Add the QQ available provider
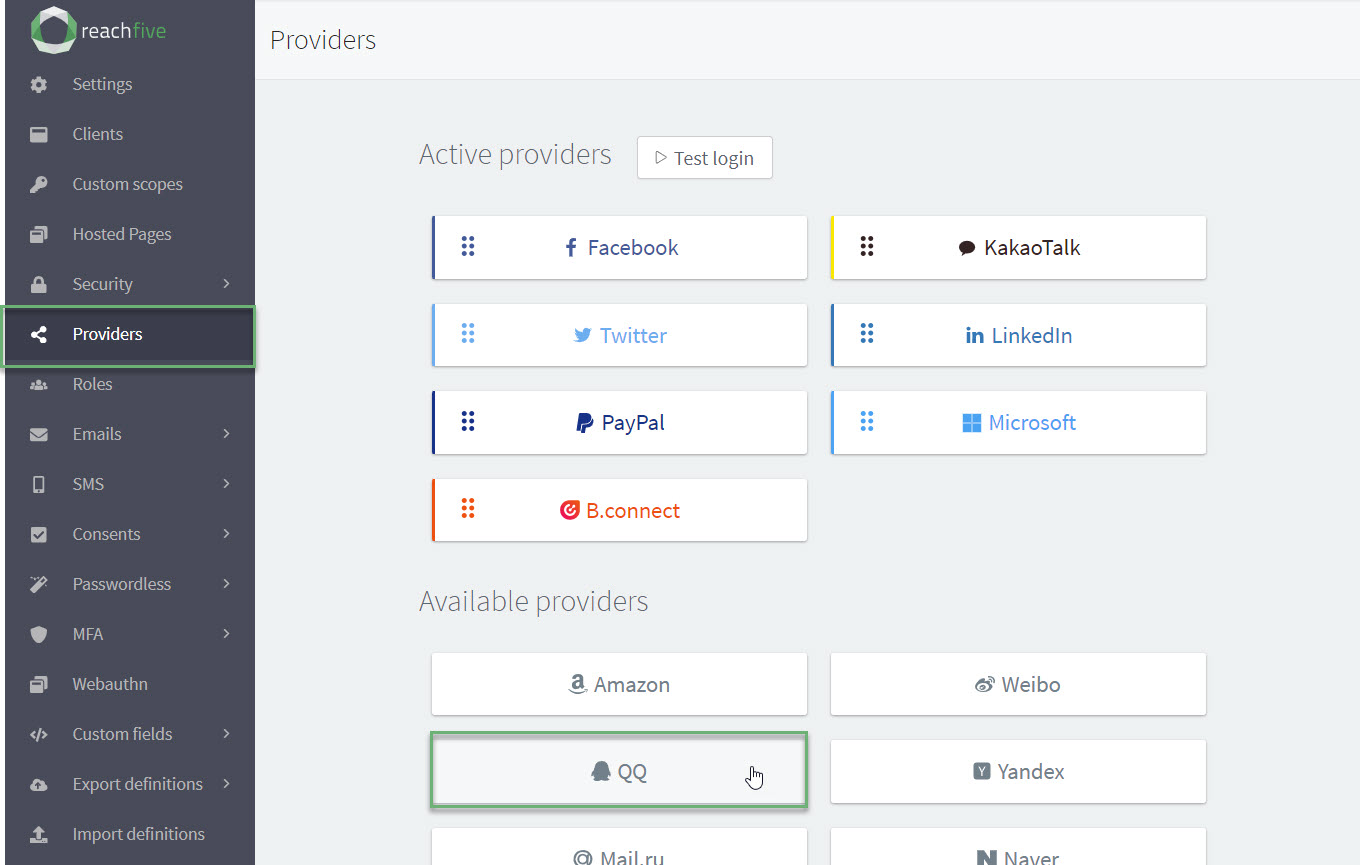The width and height of the screenshot is (1360, 865). pyautogui.click(x=619, y=771)
